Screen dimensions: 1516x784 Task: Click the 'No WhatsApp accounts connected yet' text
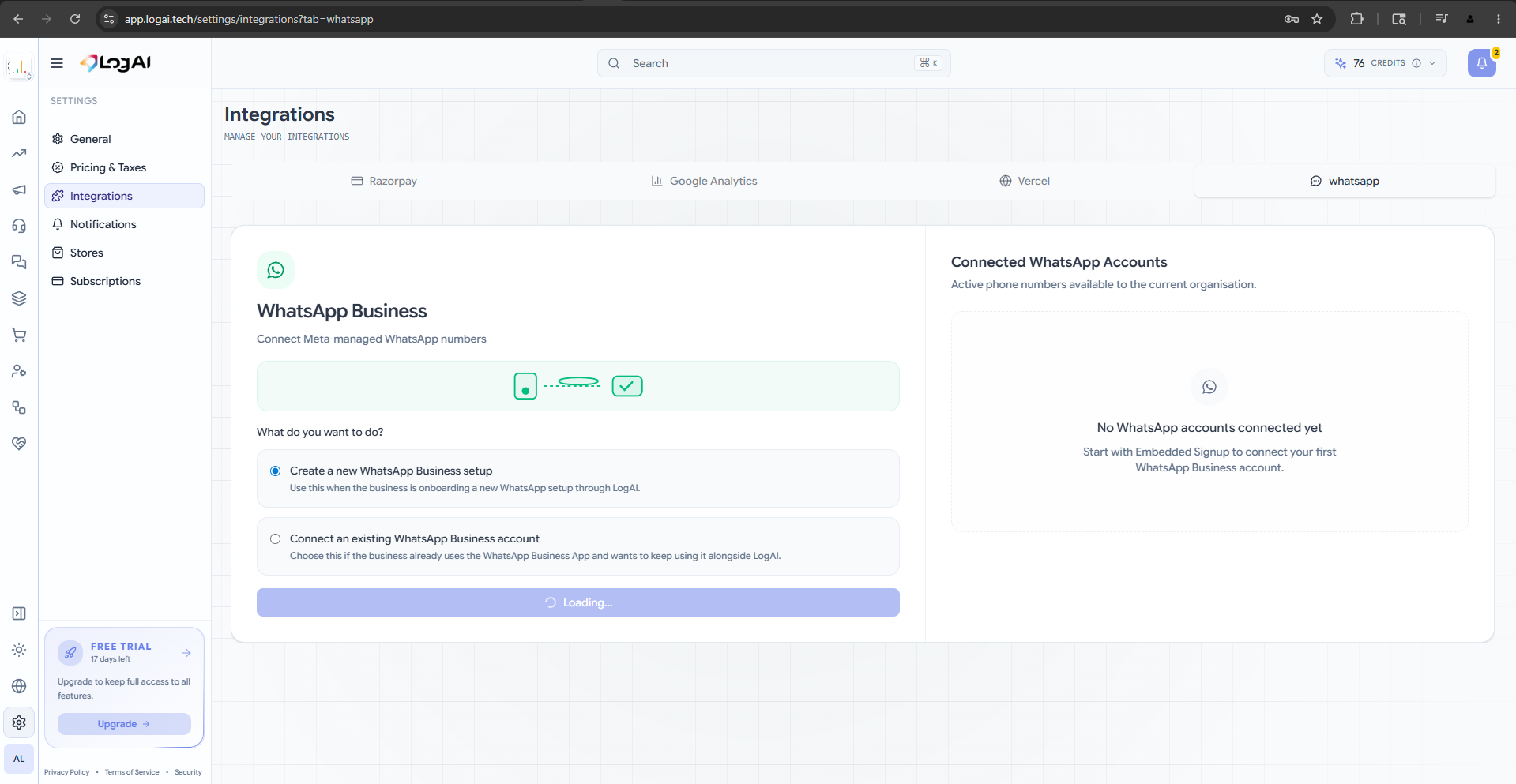(x=1209, y=428)
